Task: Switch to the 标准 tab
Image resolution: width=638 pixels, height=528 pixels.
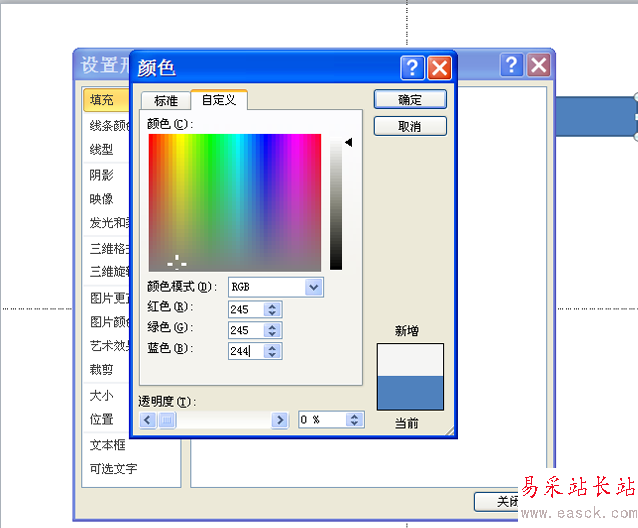Action: [166, 100]
